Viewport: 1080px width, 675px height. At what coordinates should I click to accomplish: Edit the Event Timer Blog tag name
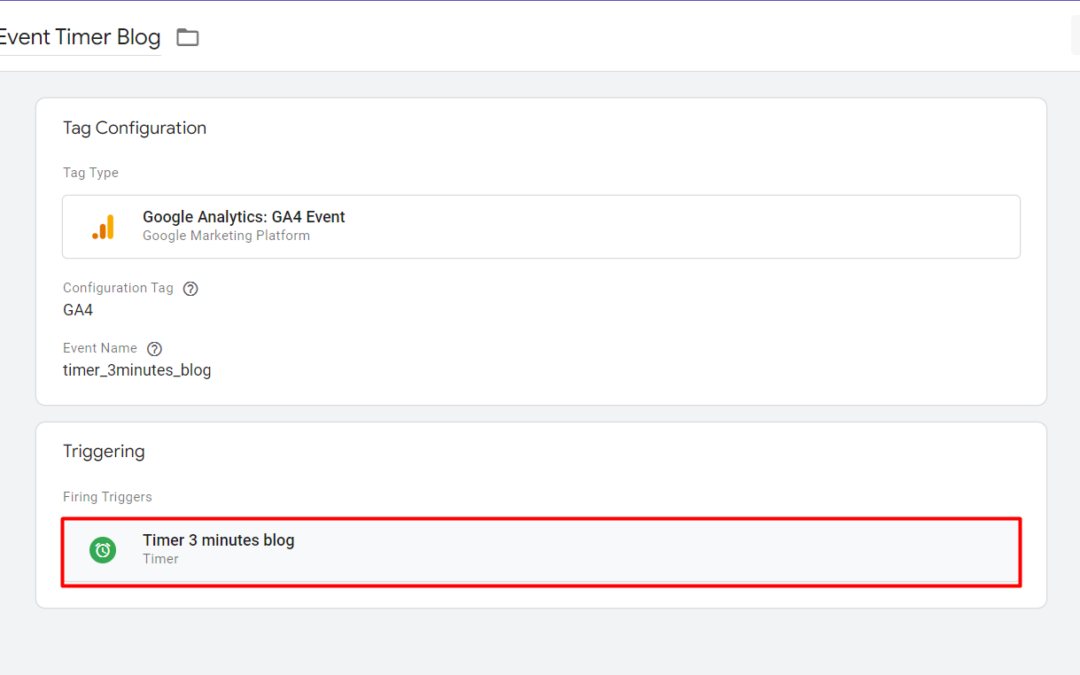click(80, 38)
